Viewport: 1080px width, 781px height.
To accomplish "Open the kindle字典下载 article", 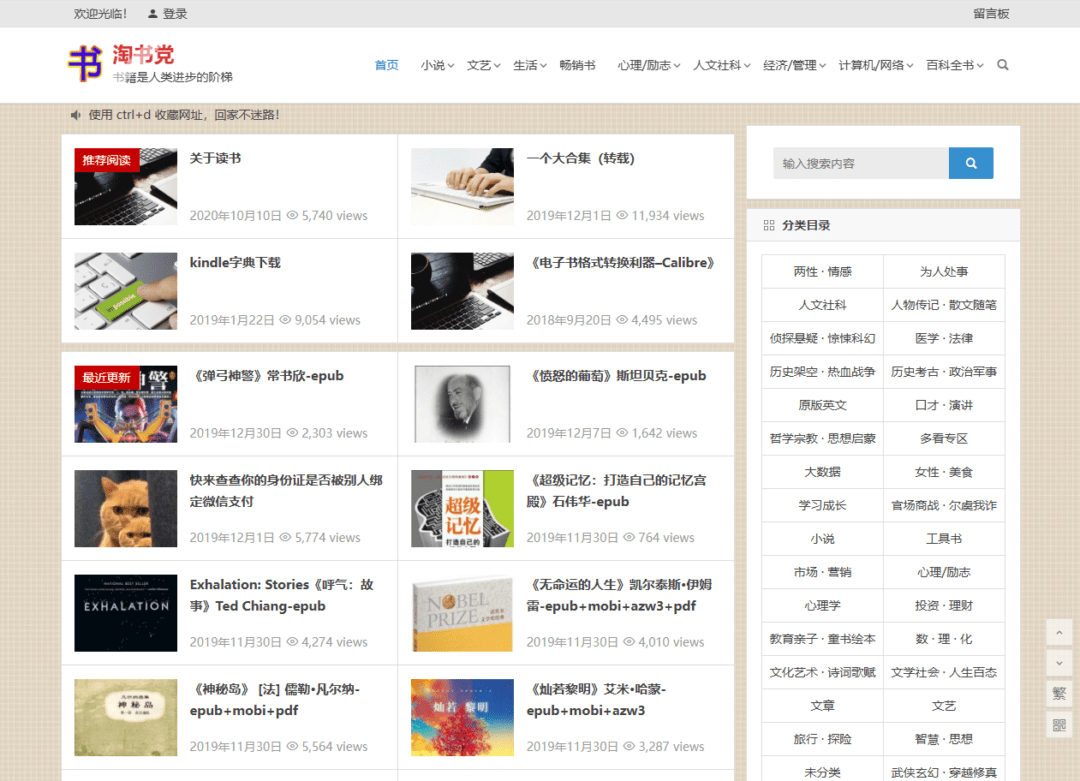I will (235, 263).
